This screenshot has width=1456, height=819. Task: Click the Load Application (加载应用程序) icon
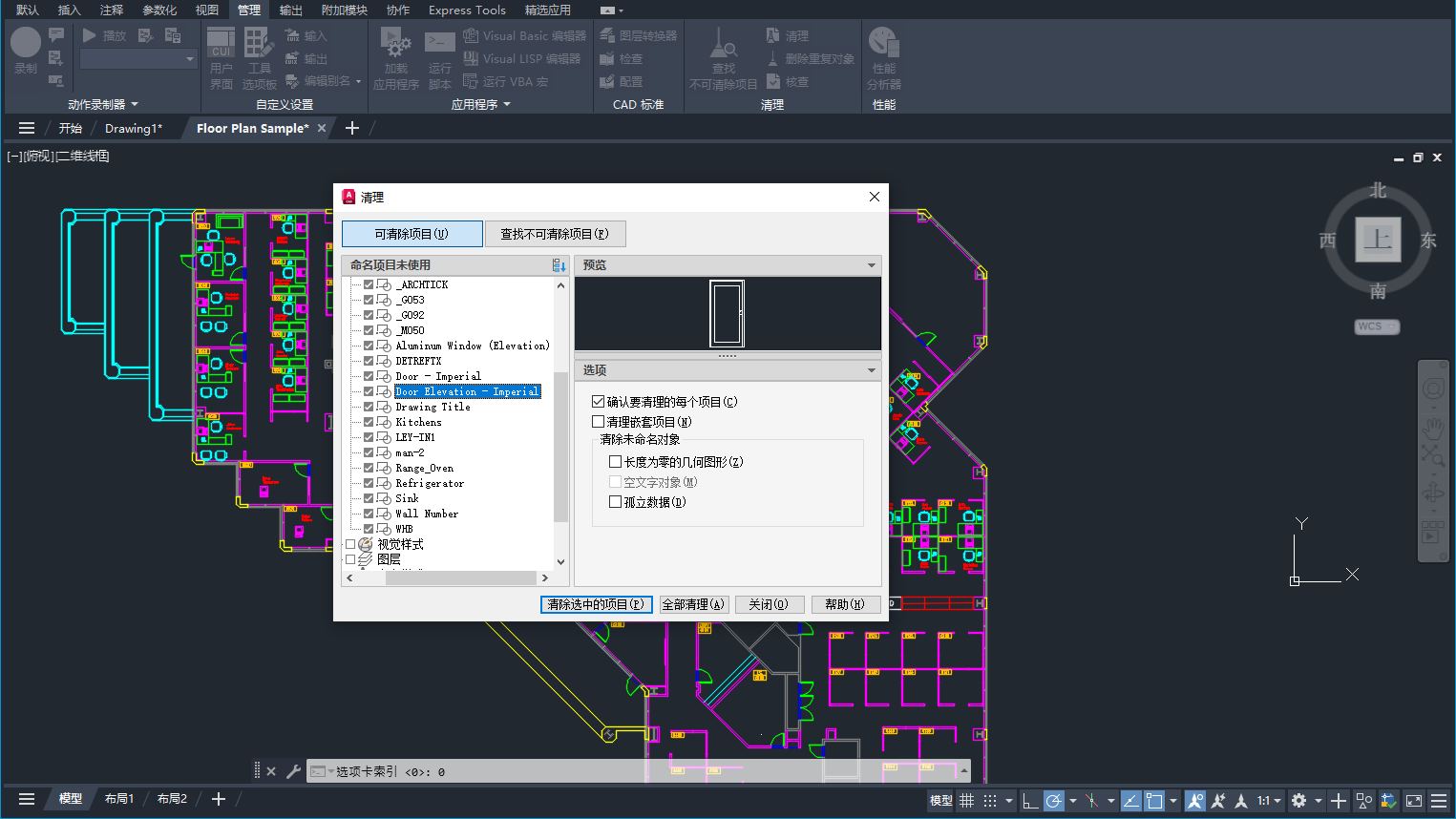(x=395, y=44)
